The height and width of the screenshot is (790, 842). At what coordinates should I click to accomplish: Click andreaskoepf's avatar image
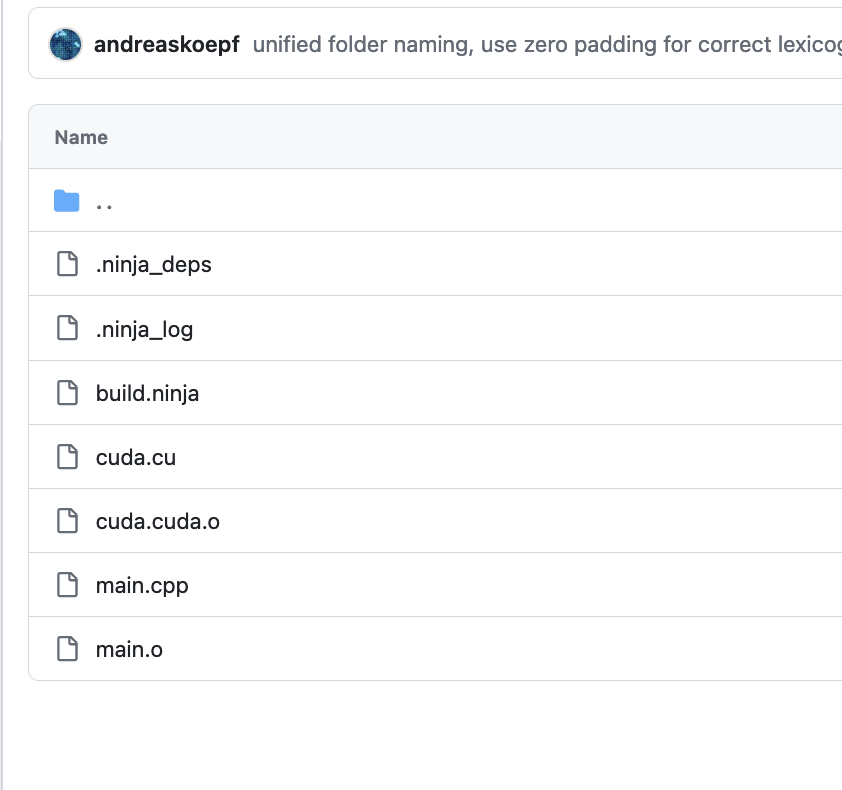(66, 44)
